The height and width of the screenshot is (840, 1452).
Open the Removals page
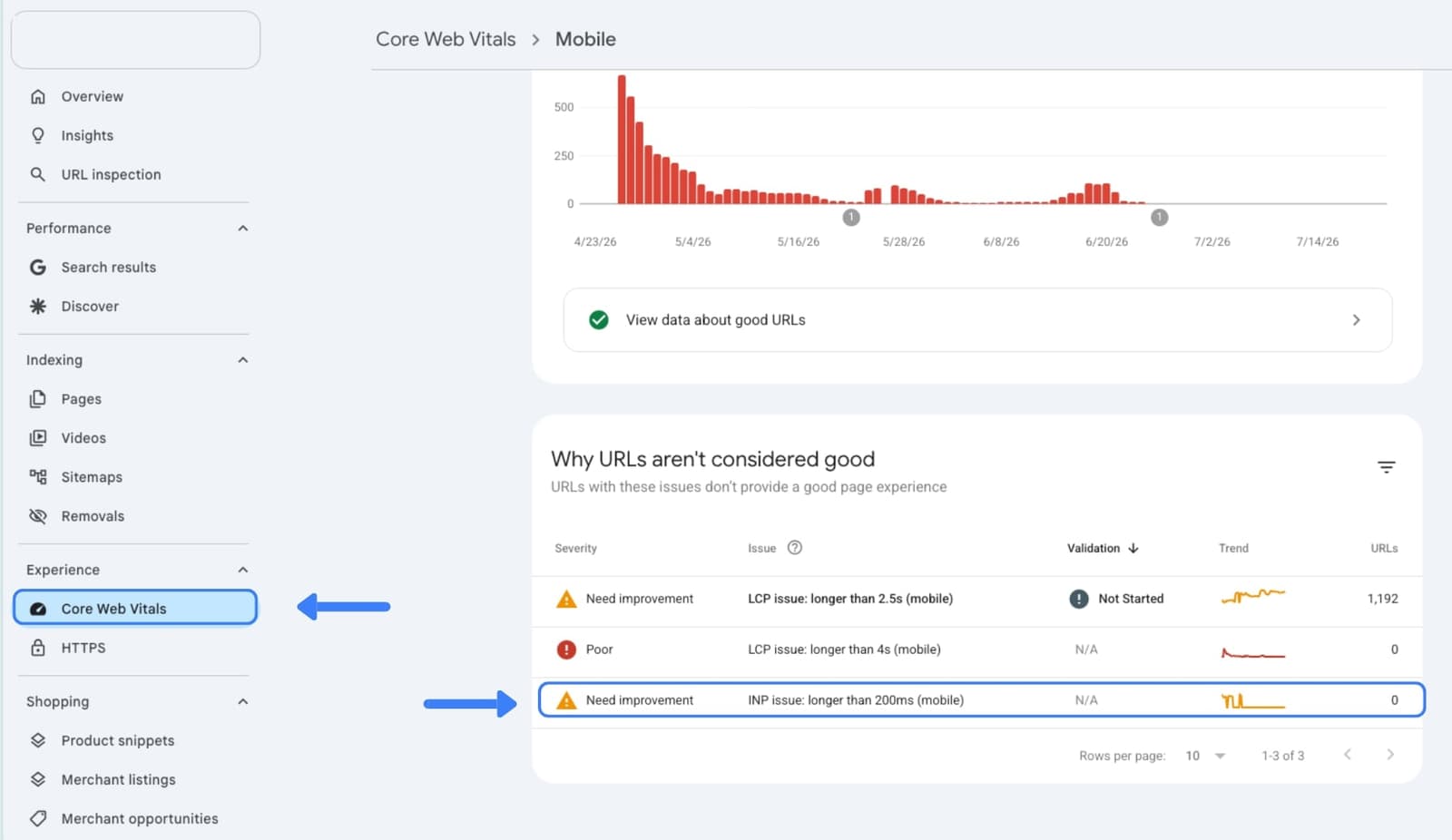(x=93, y=515)
